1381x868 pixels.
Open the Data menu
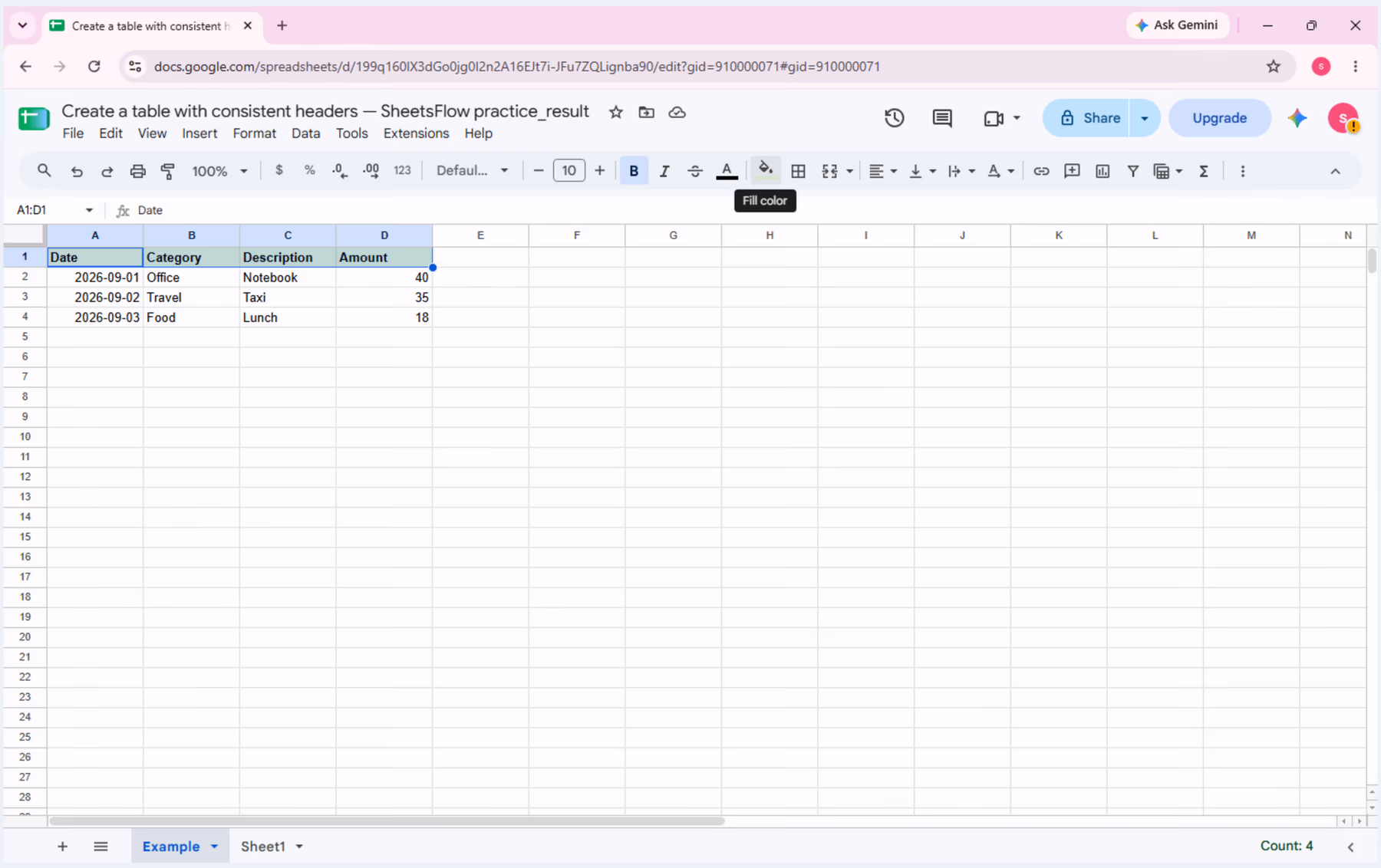[305, 133]
